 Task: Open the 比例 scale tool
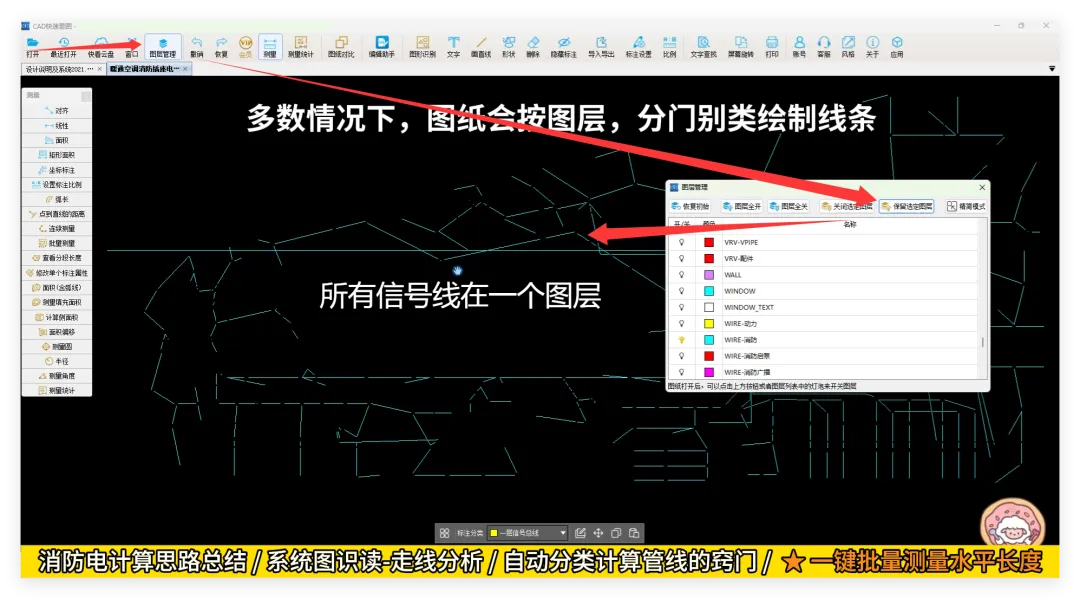click(669, 47)
